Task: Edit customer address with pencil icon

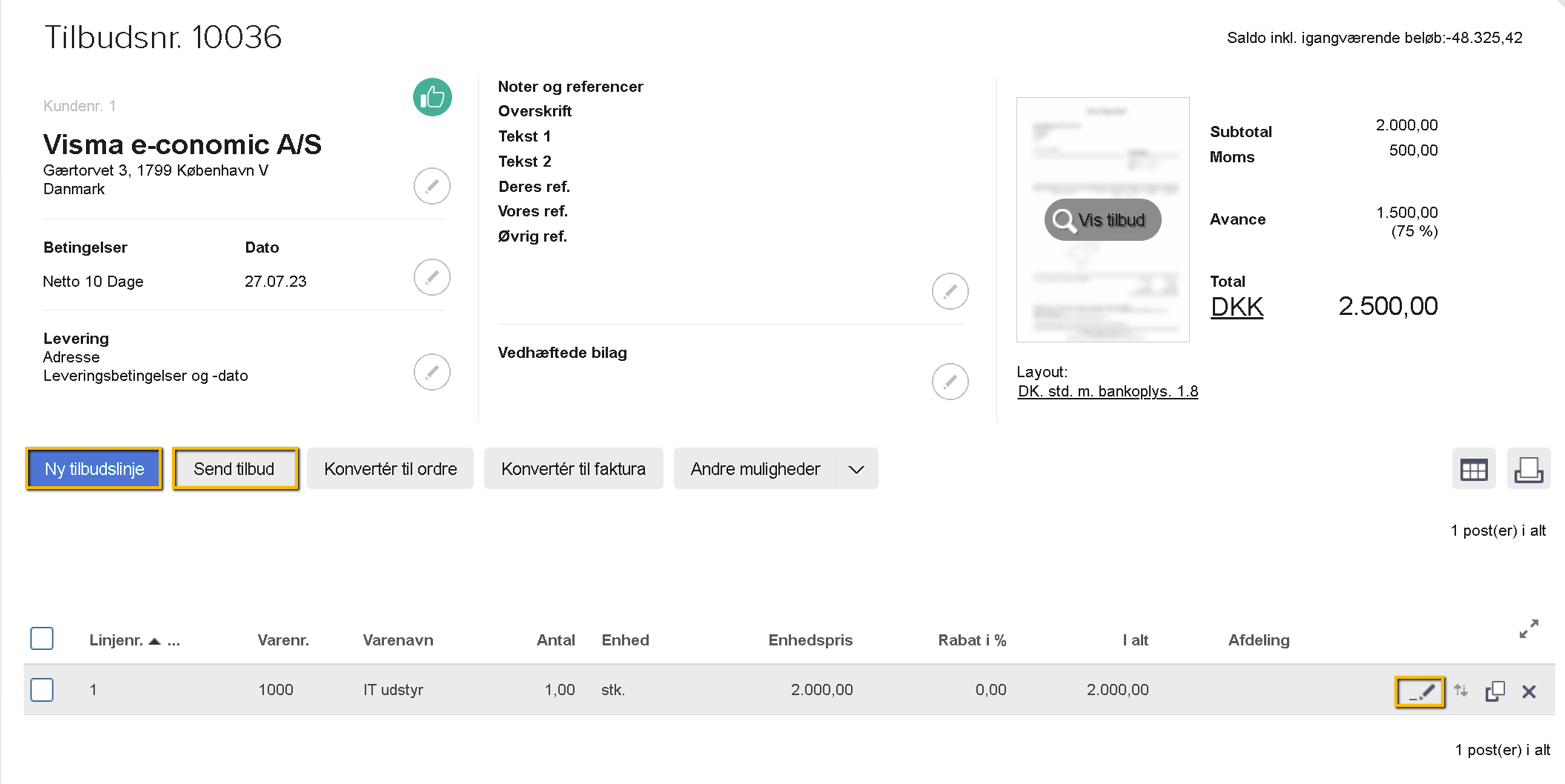Action: [431, 186]
